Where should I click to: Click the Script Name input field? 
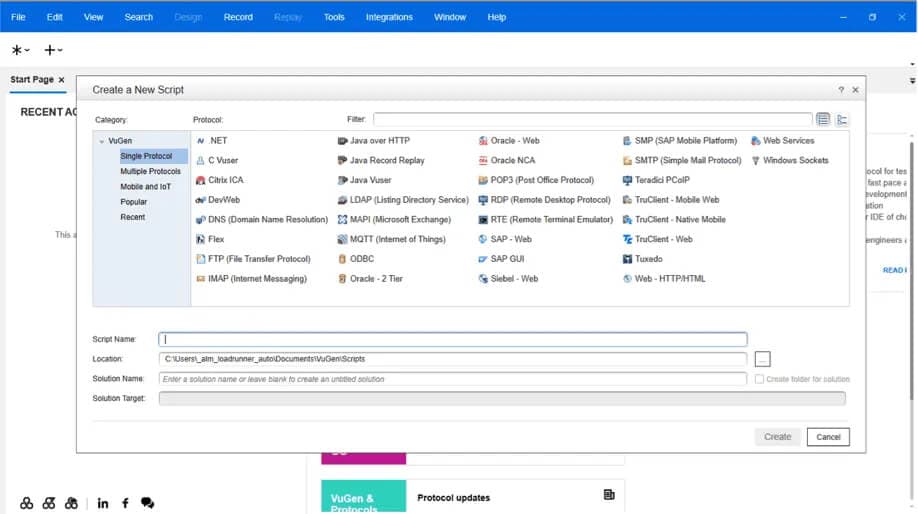(x=453, y=339)
